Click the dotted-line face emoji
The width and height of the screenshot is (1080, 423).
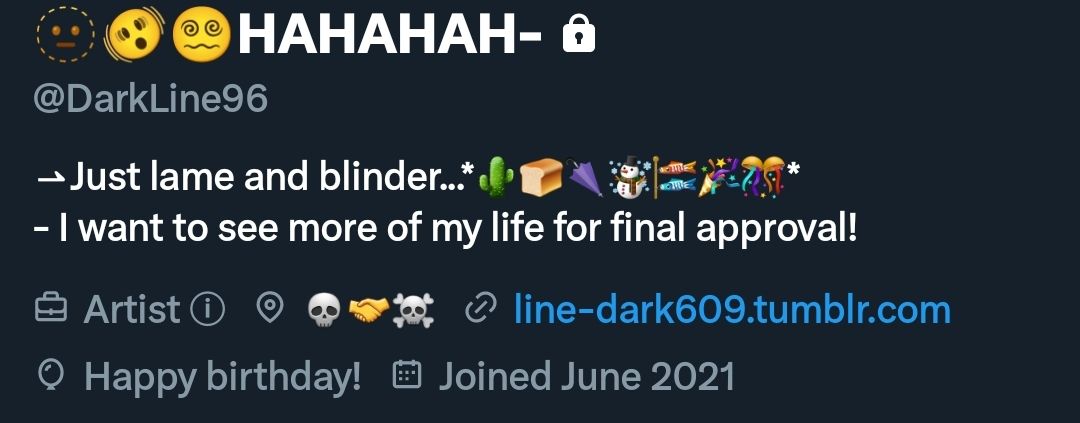point(64,34)
